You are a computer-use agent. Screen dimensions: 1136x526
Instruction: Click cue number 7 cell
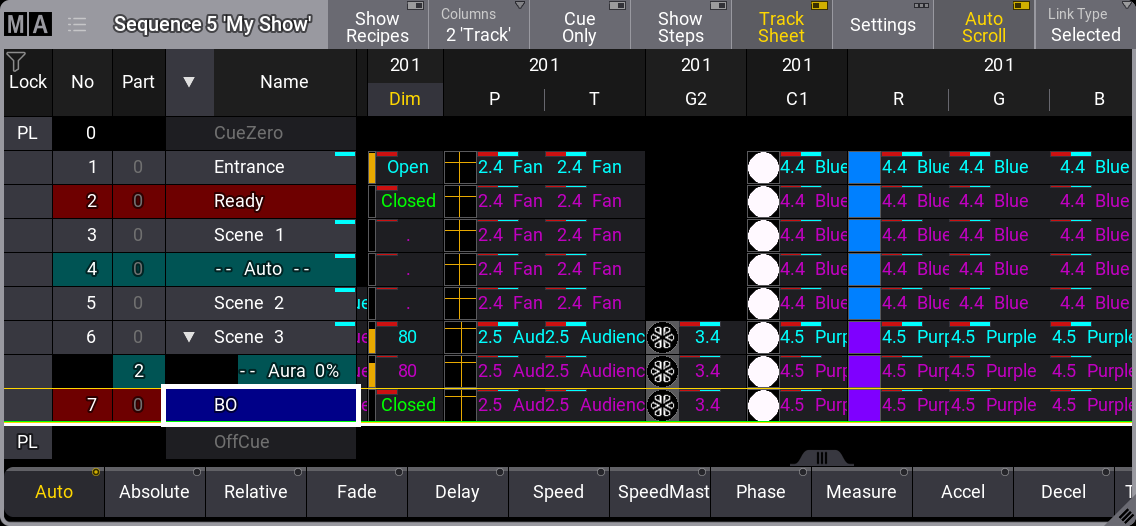point(83,405)
